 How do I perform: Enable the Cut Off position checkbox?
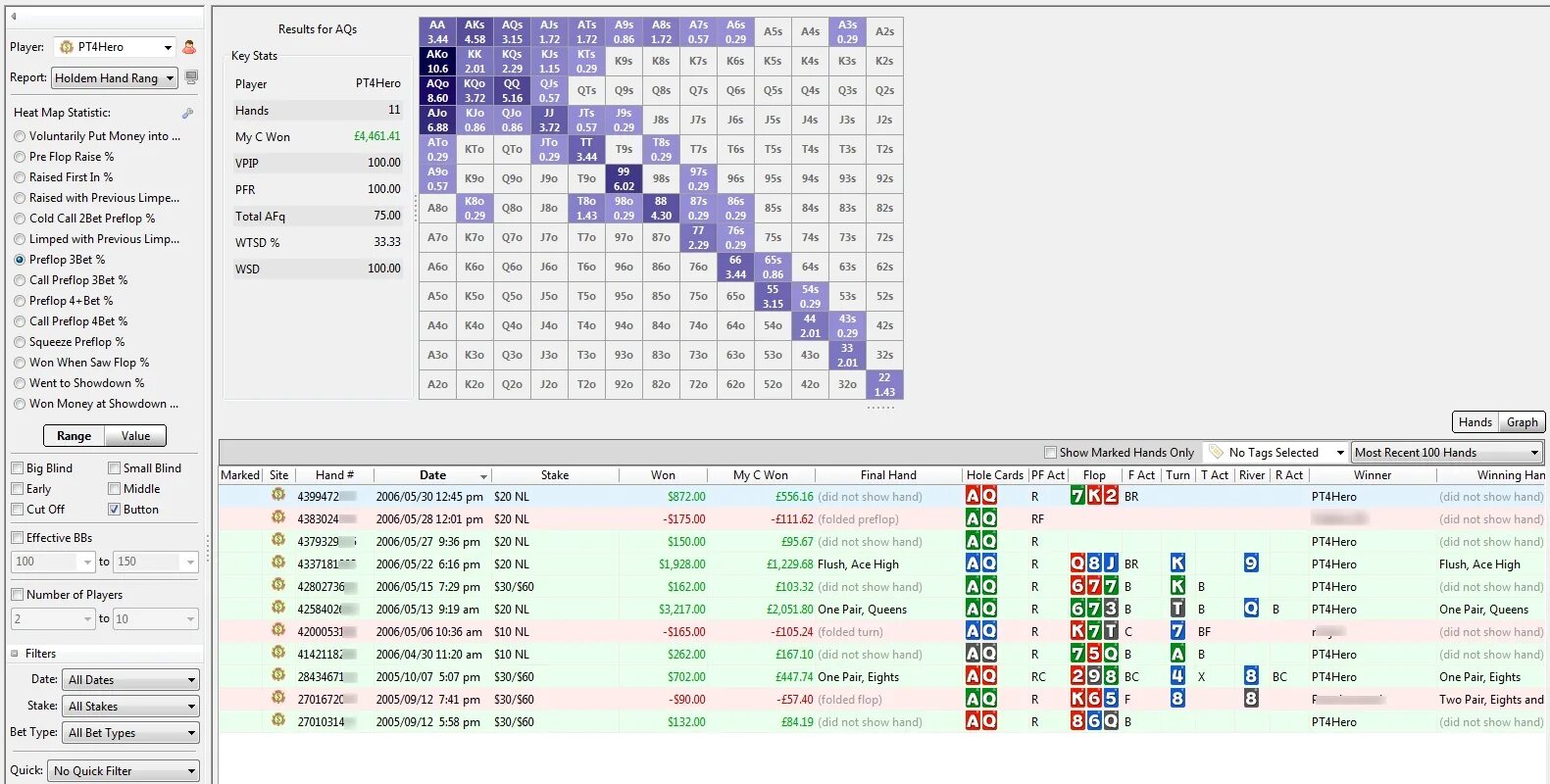click(17, 510)
